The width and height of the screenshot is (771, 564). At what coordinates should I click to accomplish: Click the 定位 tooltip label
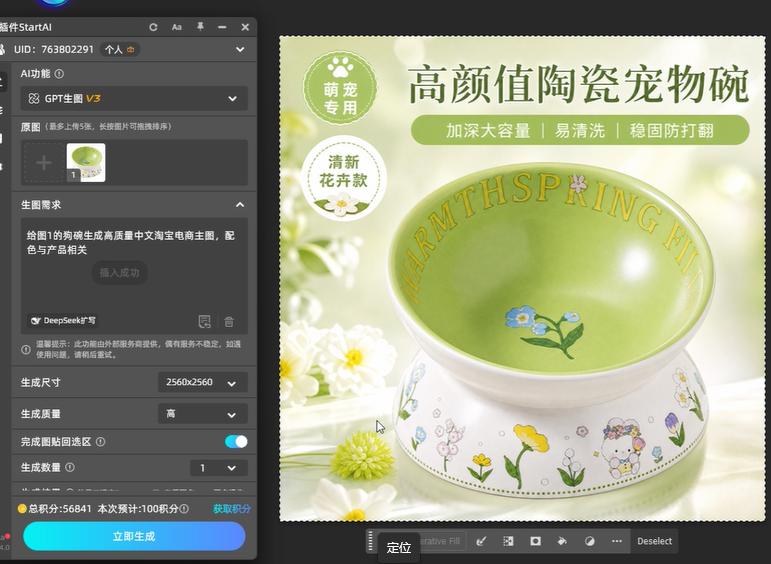(x=399, y=548)
